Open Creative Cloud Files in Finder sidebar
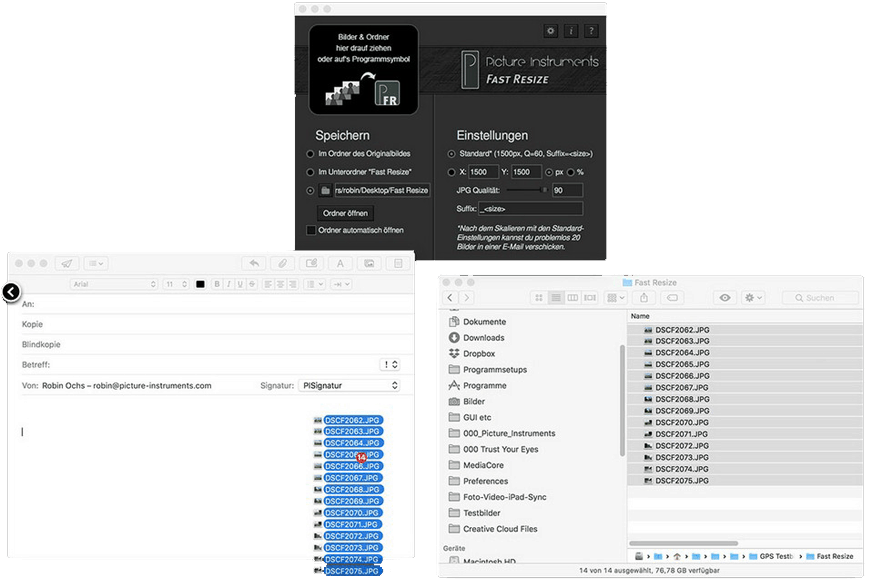The image size is (870, 580). [x=500, y=529]
